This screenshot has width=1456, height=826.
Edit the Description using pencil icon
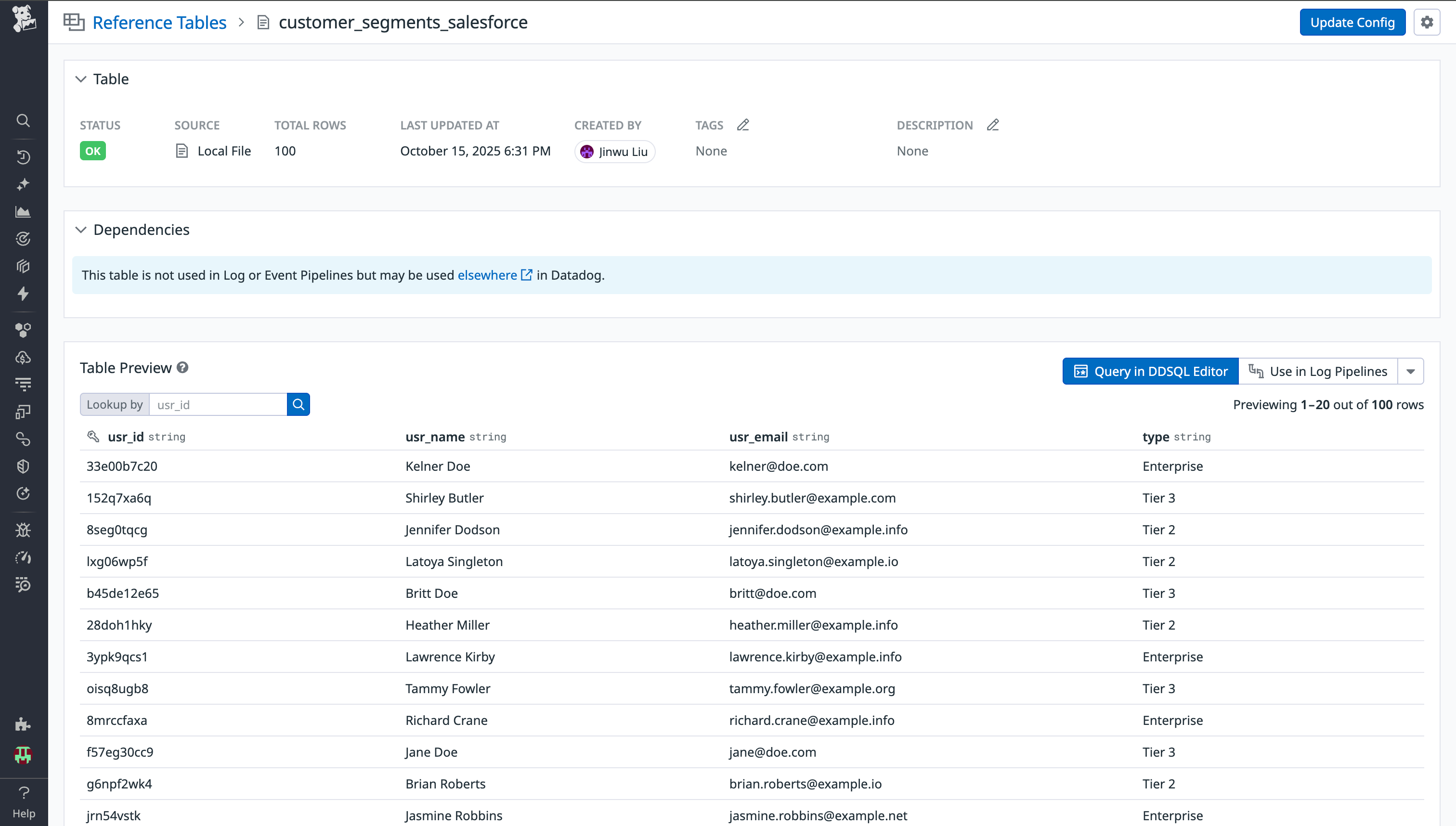click(992, 124)
